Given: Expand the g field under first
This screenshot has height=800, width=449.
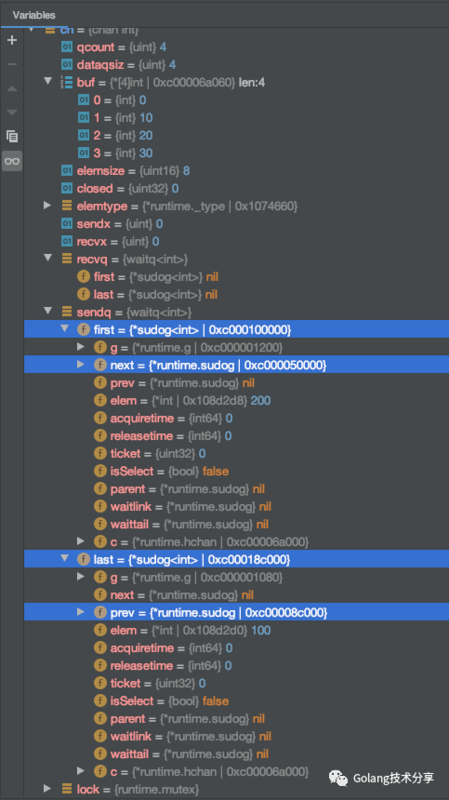Looking at the screenshot, I should [81, 347].
